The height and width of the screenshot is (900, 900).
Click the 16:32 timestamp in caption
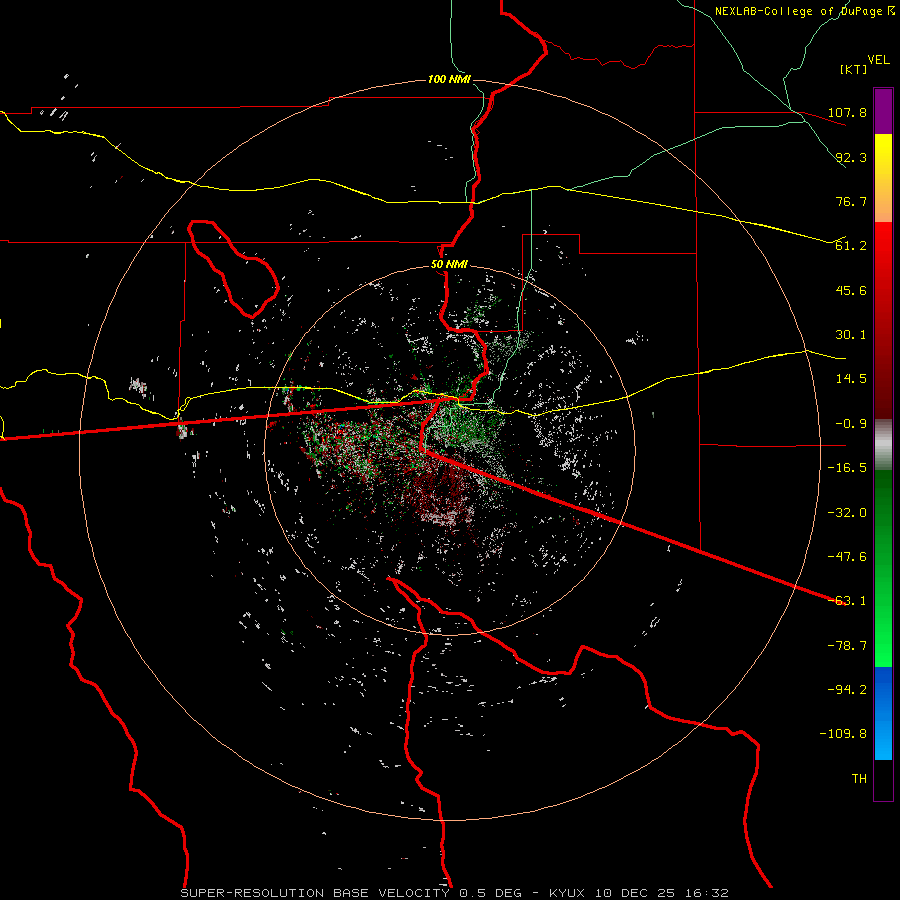click(x=705, y=893)
